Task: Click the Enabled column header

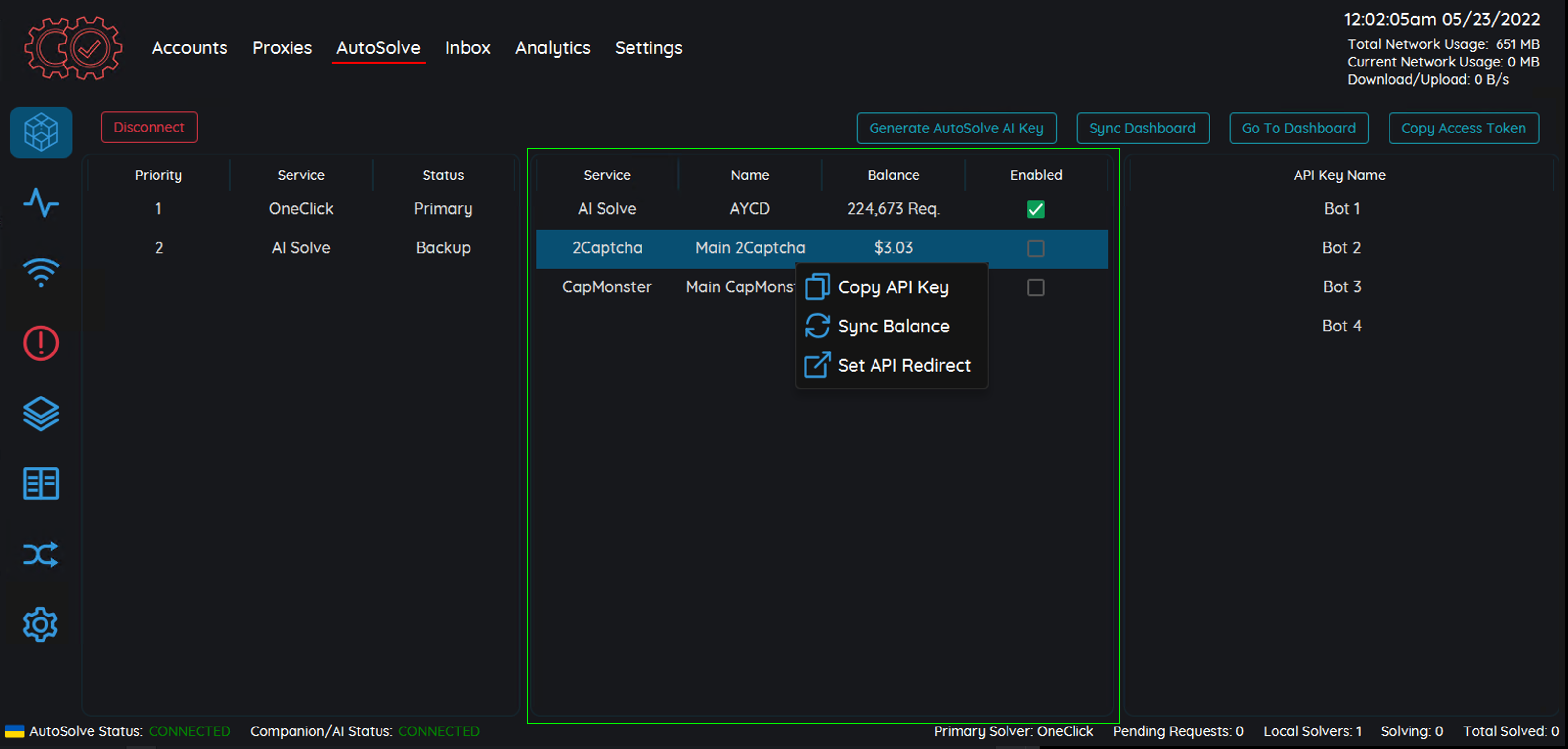Action: (x=1036, y=175)
